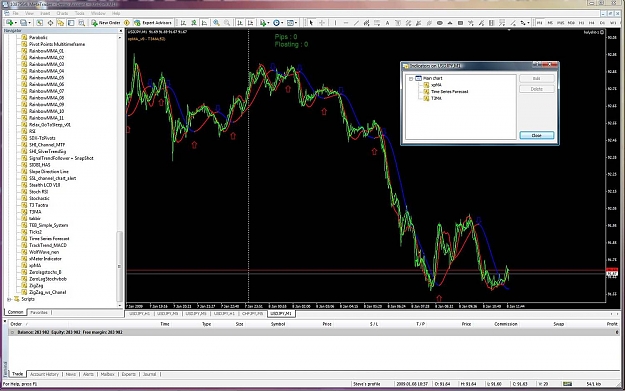Toggle the Navigator star-folder icon
Viewport: 625px width, 391px height.
coord(61,23)
